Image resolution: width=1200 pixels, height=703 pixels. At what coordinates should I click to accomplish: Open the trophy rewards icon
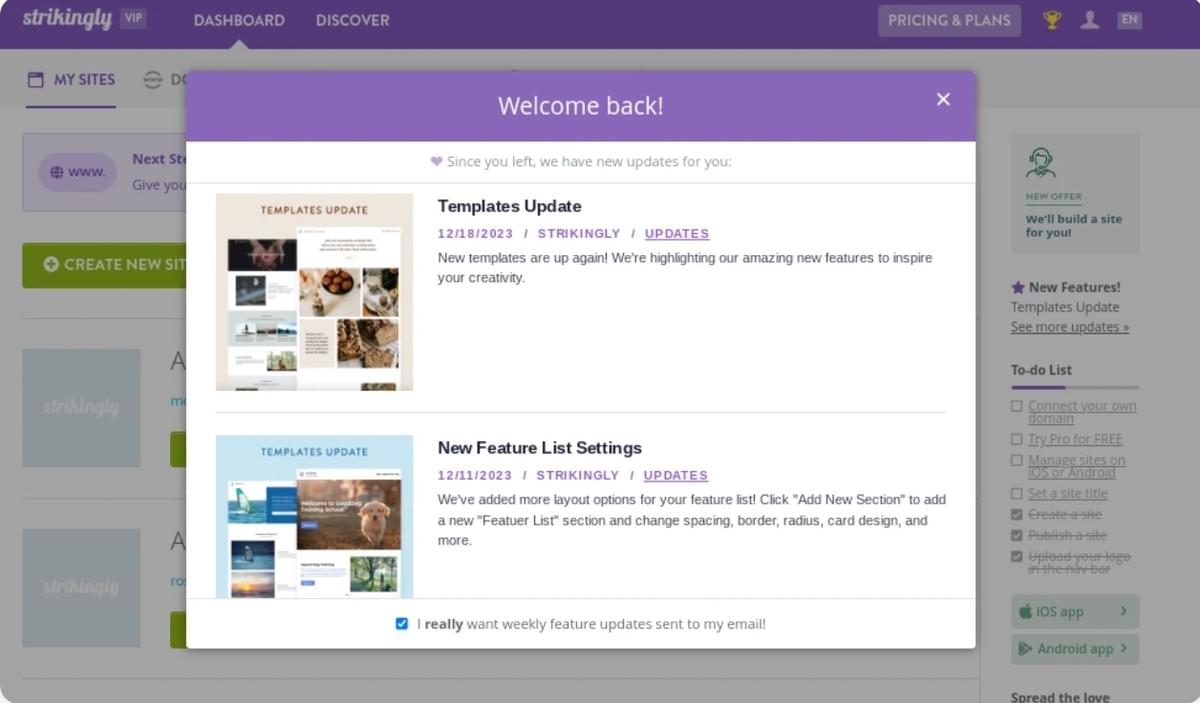(x=1052, y=20)
